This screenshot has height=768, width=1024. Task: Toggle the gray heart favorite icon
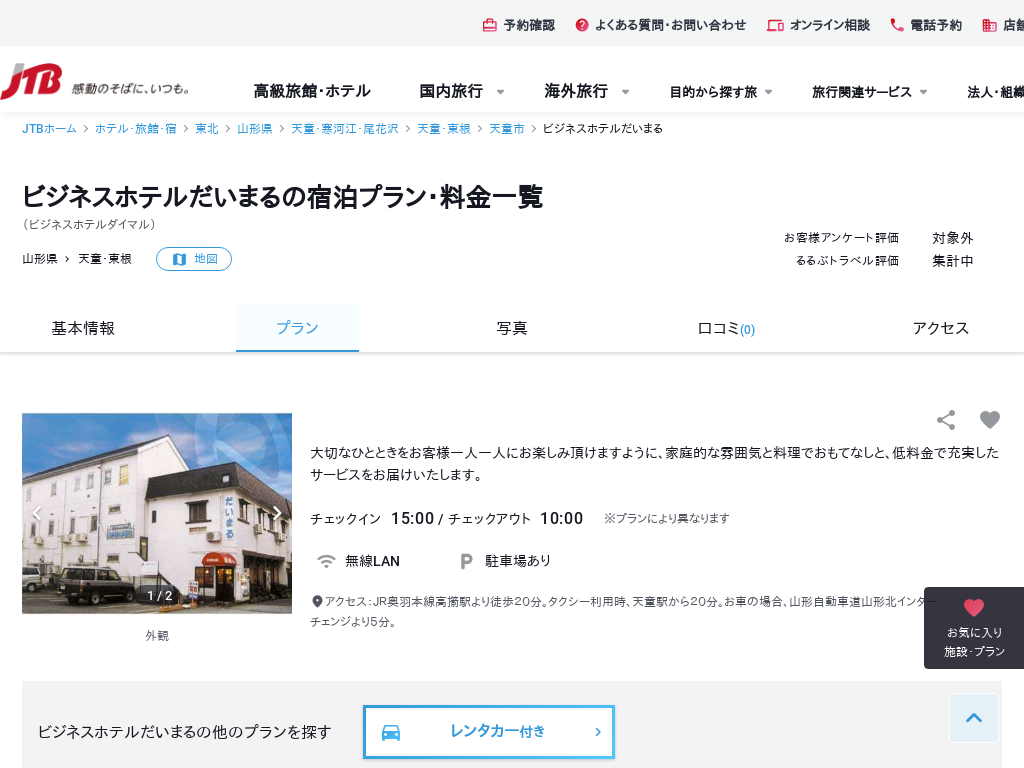coord(990,420)
